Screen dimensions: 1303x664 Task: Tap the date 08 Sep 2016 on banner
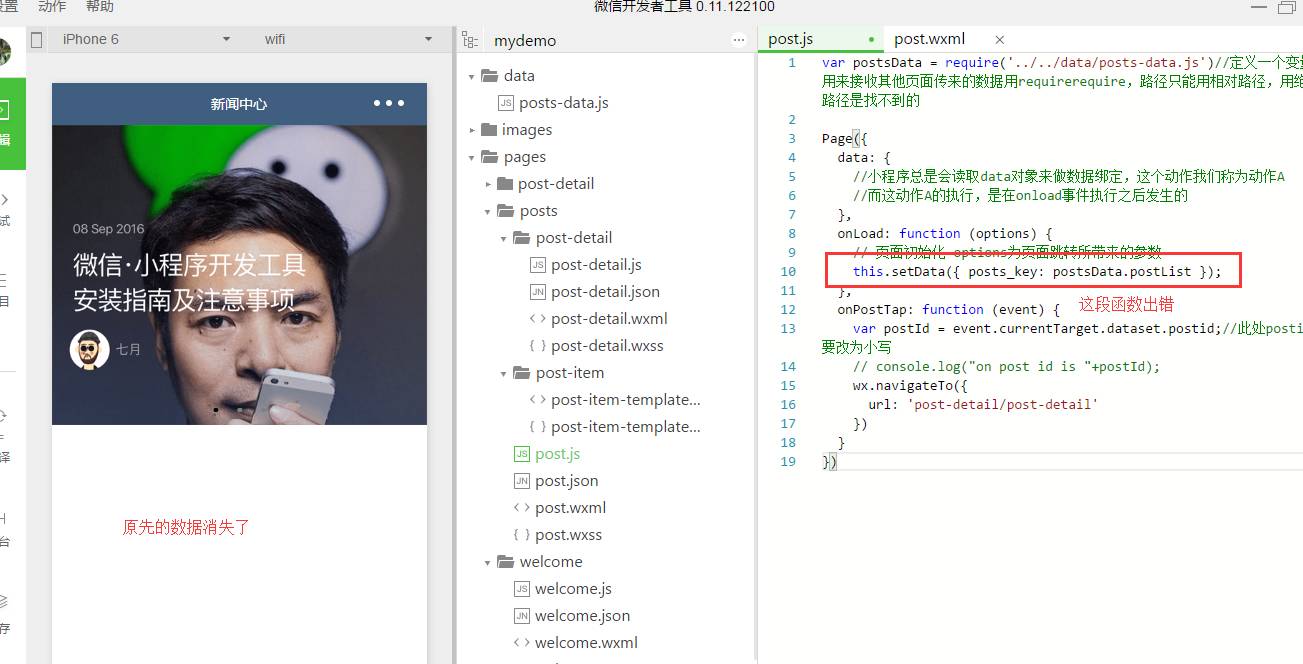[108, 228]
